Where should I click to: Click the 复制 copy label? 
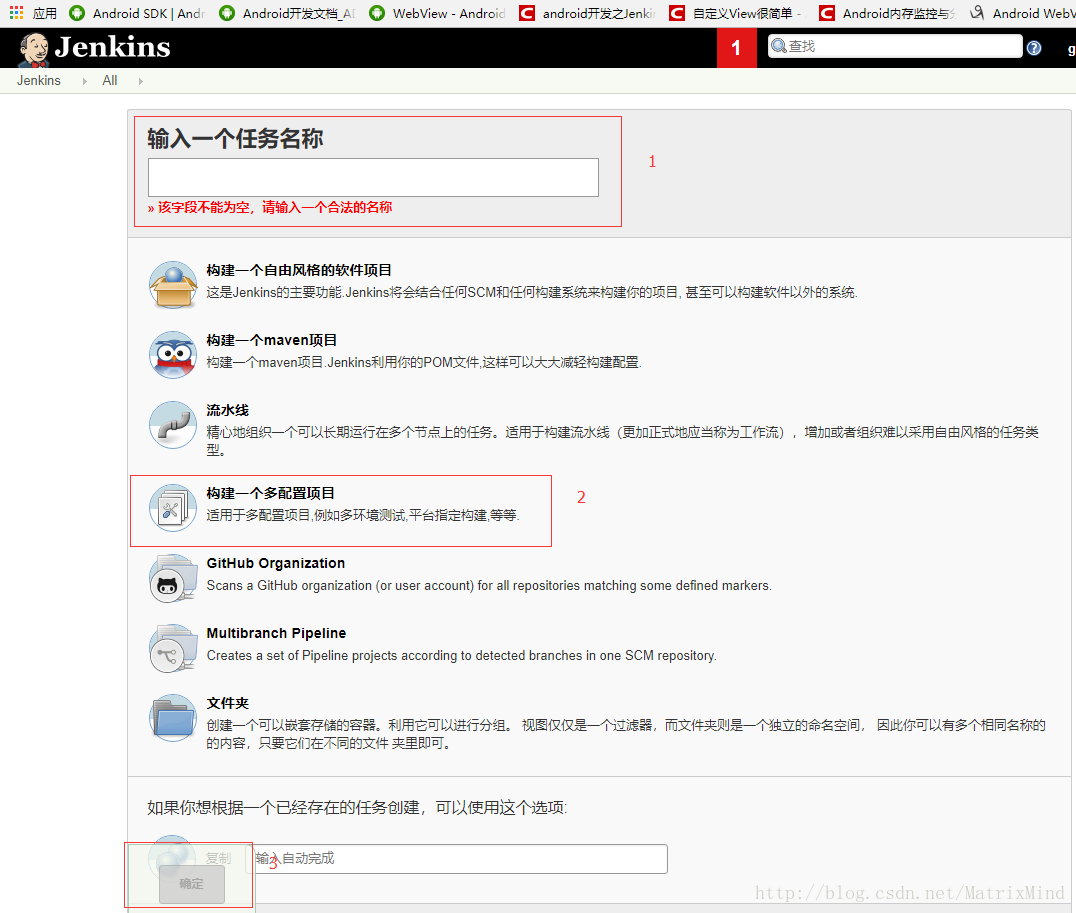(x=218, y=858)
